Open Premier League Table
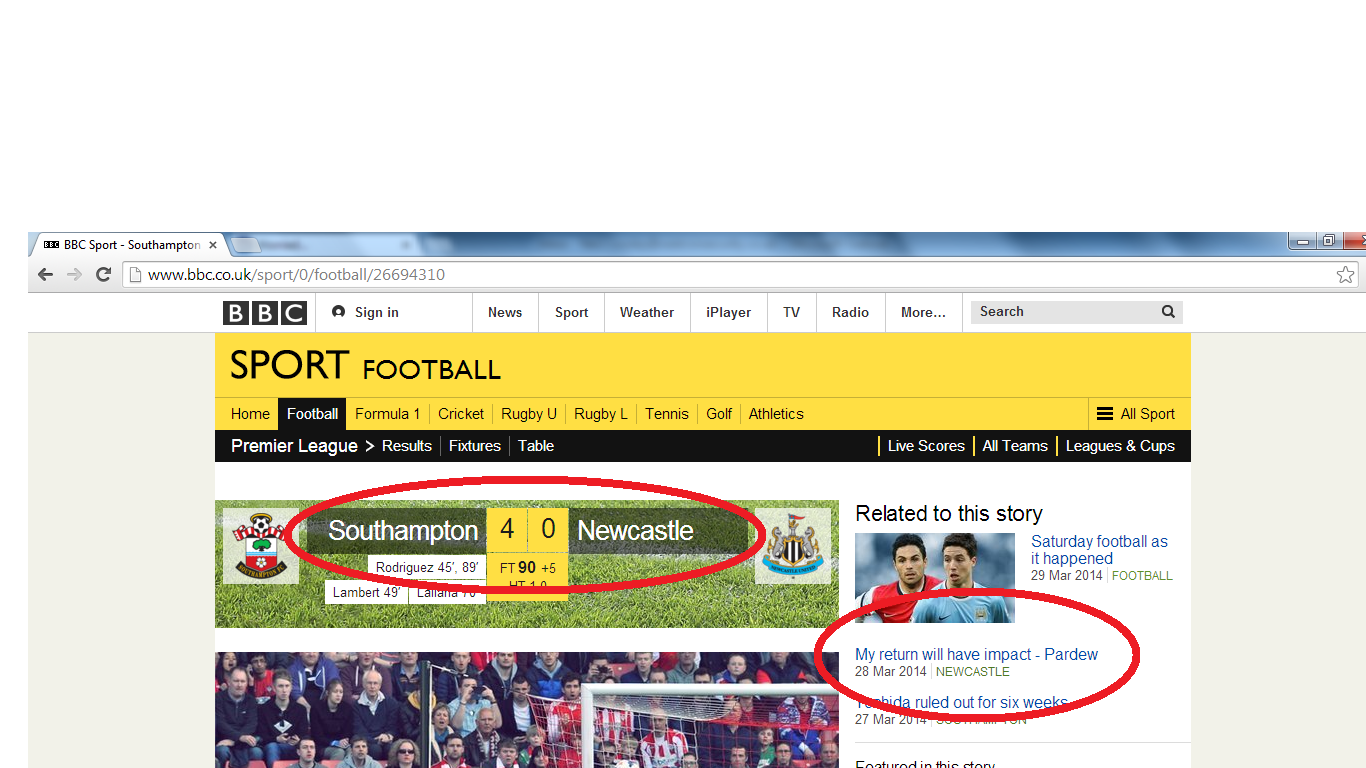 click(536, 446)
